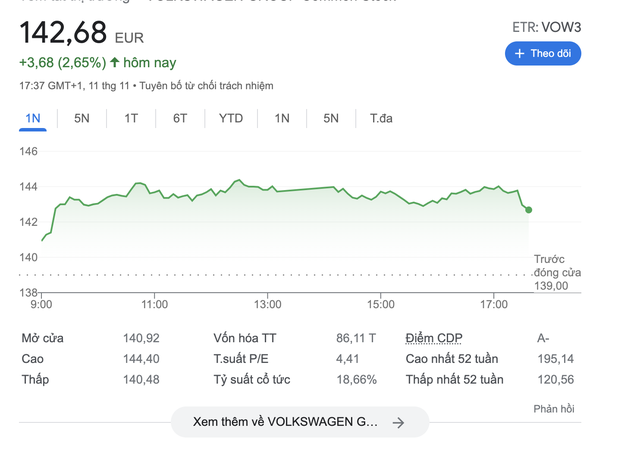The image size is (640, 450).
Task: Click the 142,68 EUR price heading
Action: [82, 33]
